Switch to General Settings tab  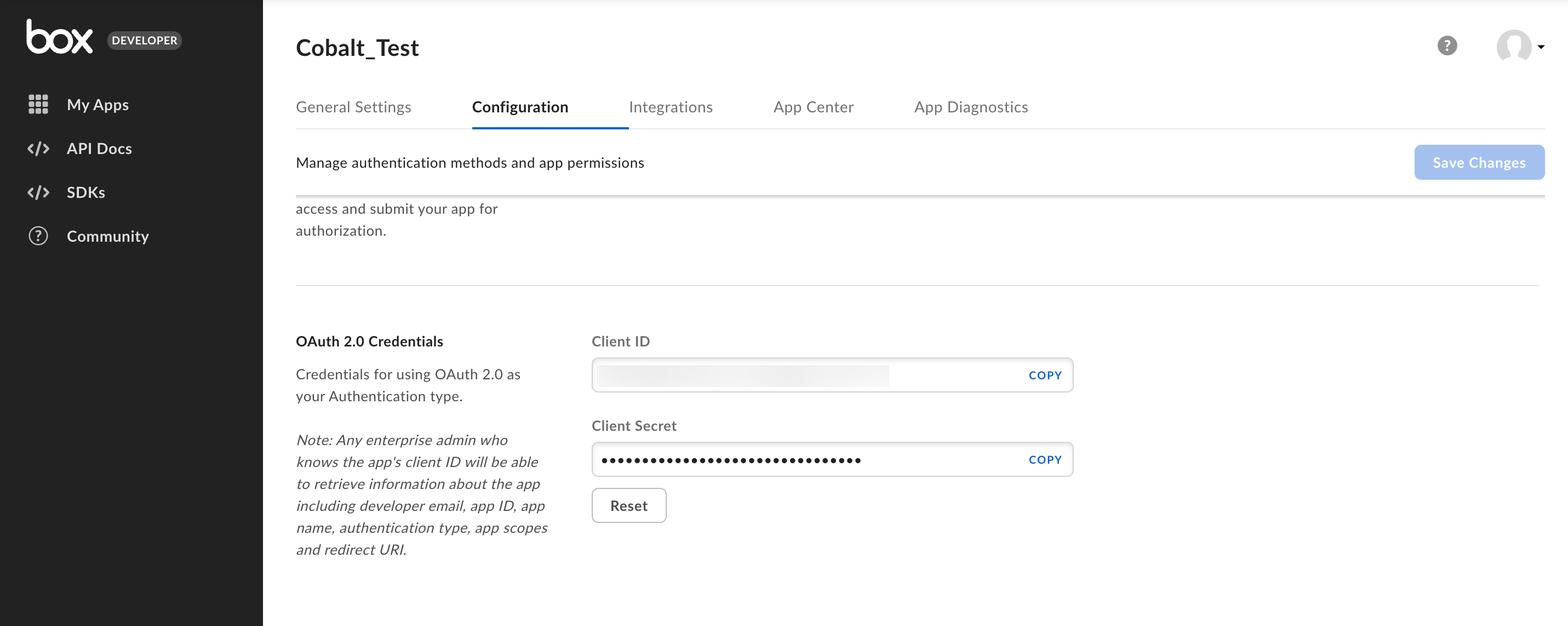click(353, 107)
